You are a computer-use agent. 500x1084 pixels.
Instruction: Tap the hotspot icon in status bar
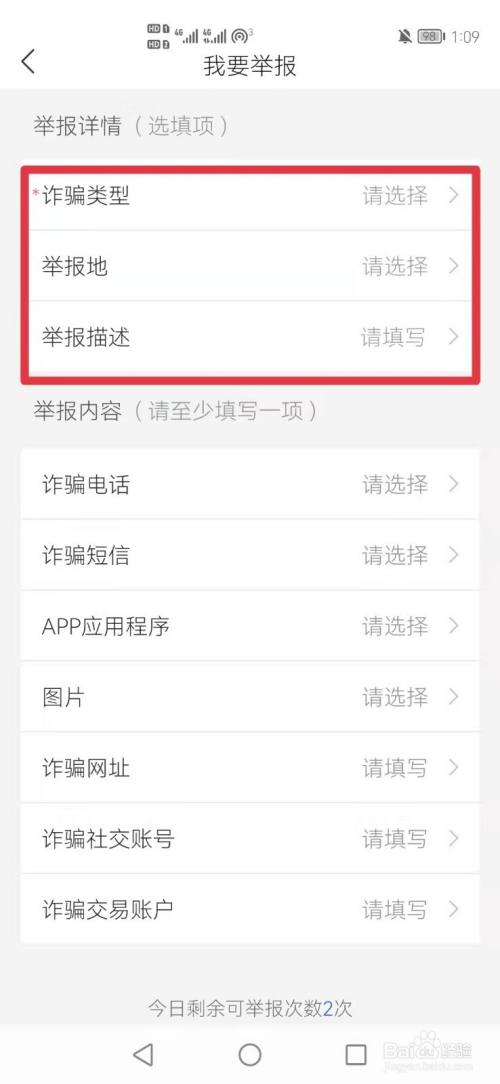[x=240, y=35]
